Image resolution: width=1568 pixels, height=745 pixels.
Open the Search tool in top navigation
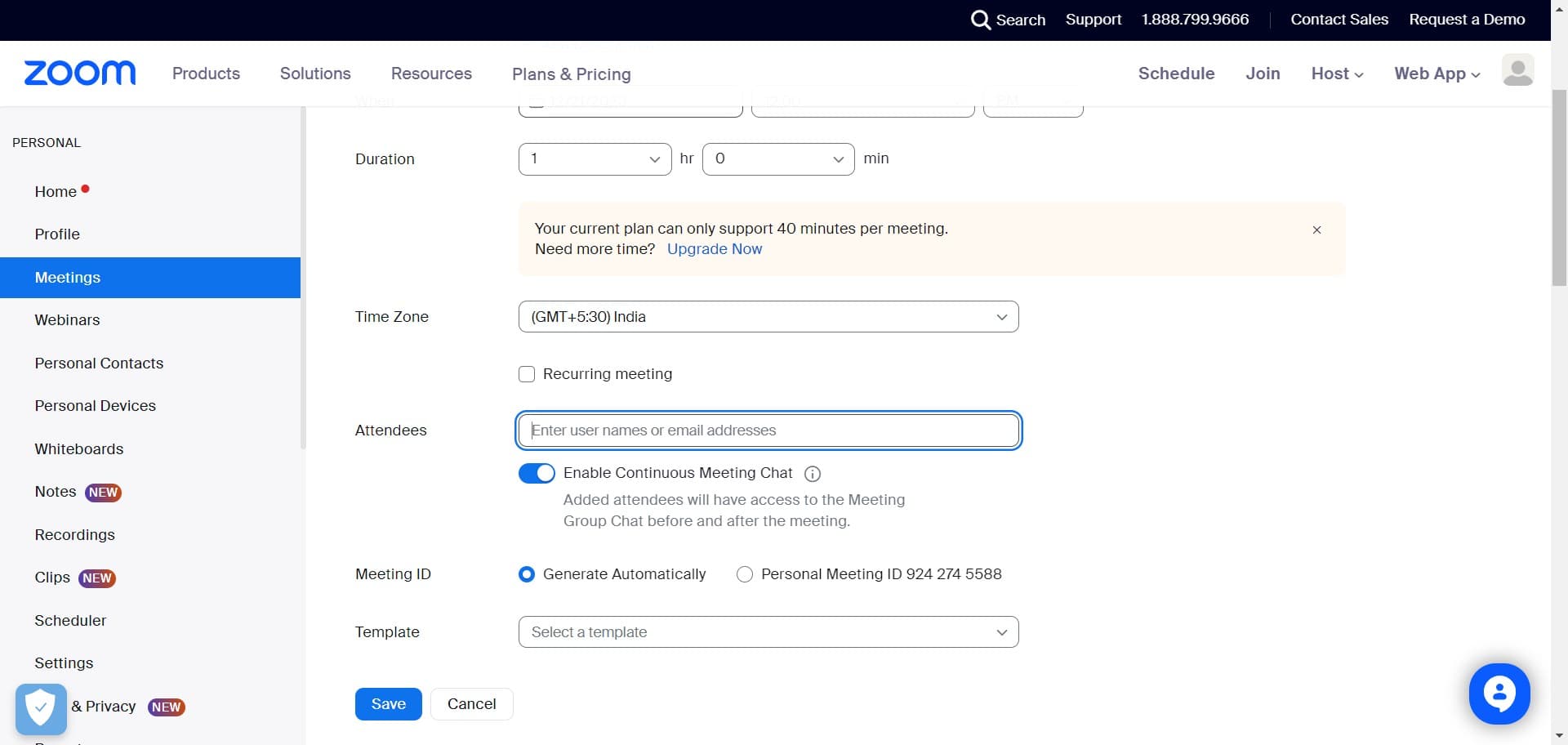(x=1008, y=20)
